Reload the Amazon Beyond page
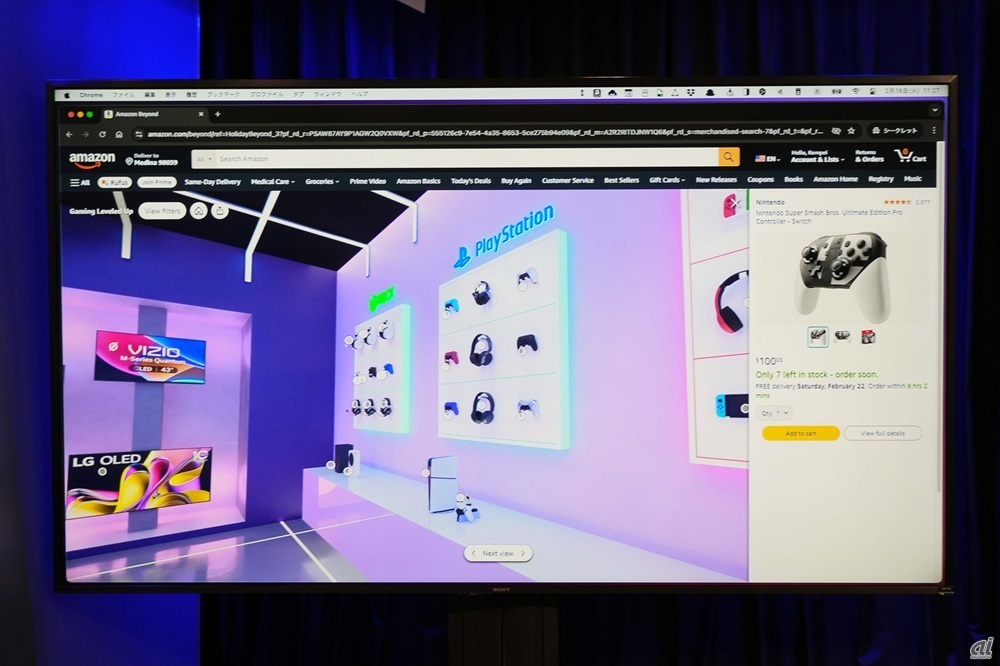Viewport: 1000px width, 666px height. click(x=102, y=135)
